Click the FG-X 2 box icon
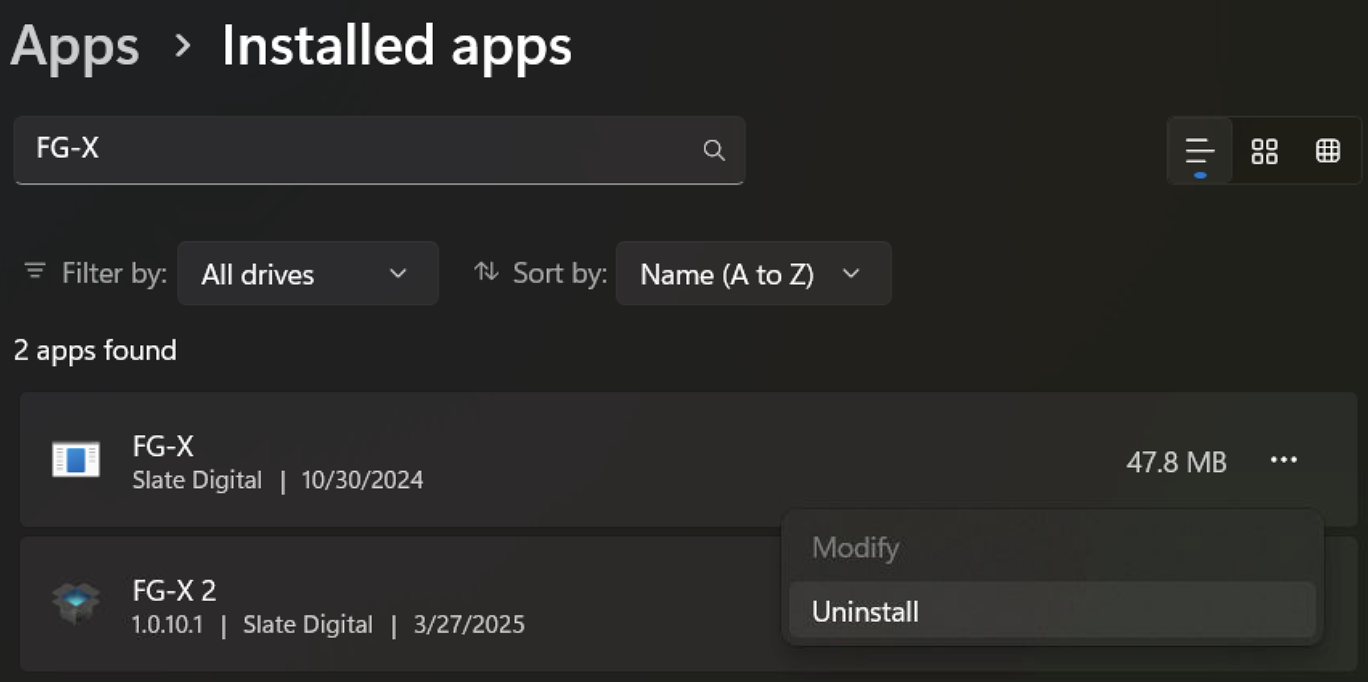The height and width of the screenshot is (682, 1368). [x=76, y=603]
